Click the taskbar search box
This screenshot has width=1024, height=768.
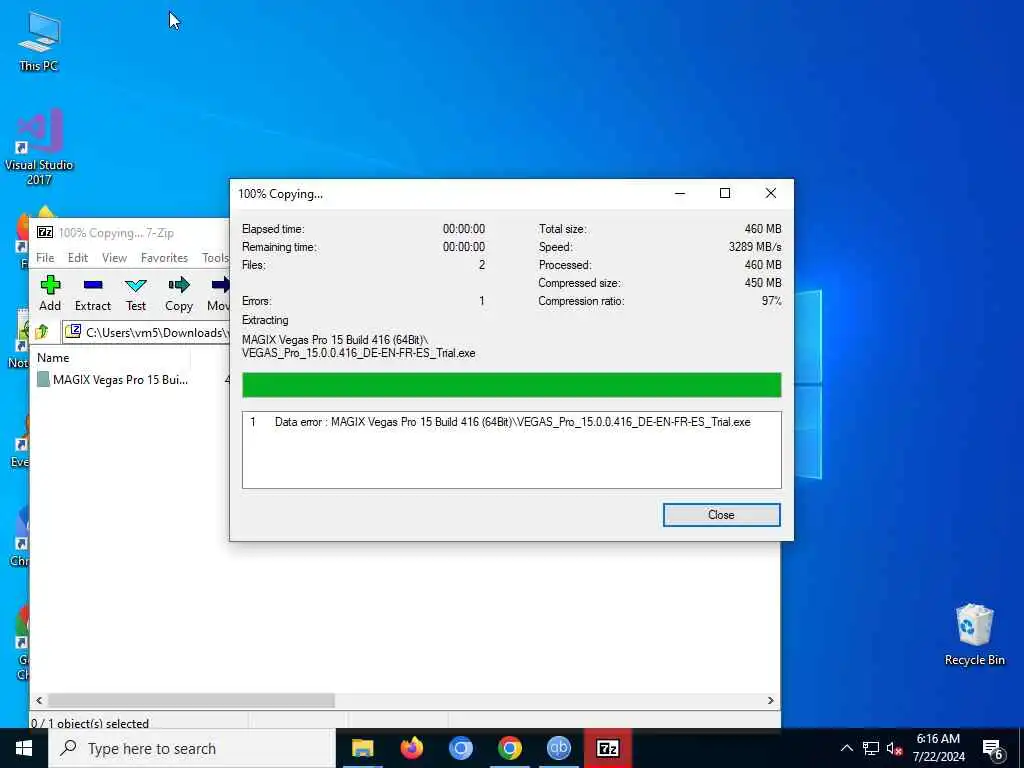192,748
